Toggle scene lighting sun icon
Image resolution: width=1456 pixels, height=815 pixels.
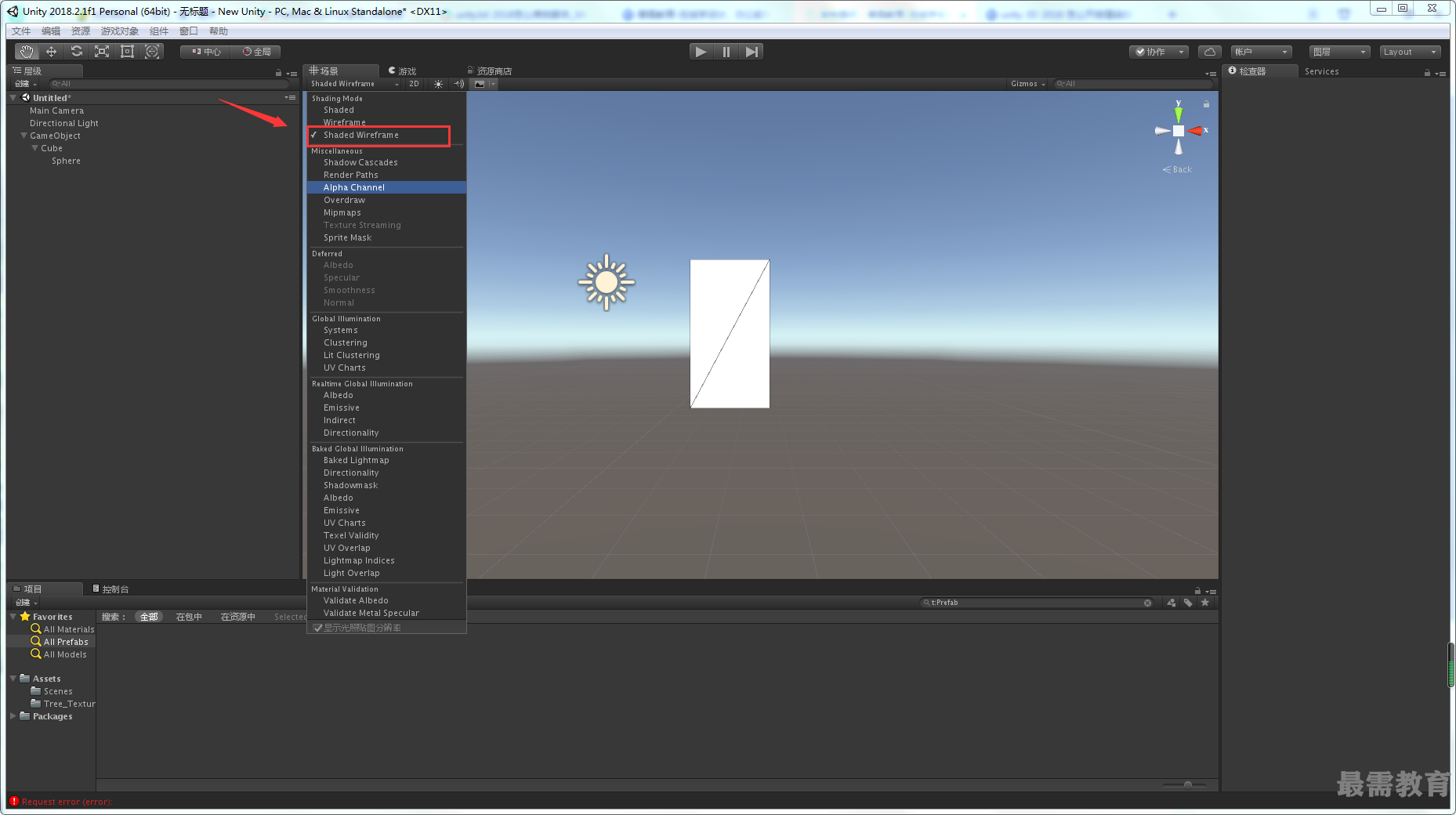click(438, 84)
